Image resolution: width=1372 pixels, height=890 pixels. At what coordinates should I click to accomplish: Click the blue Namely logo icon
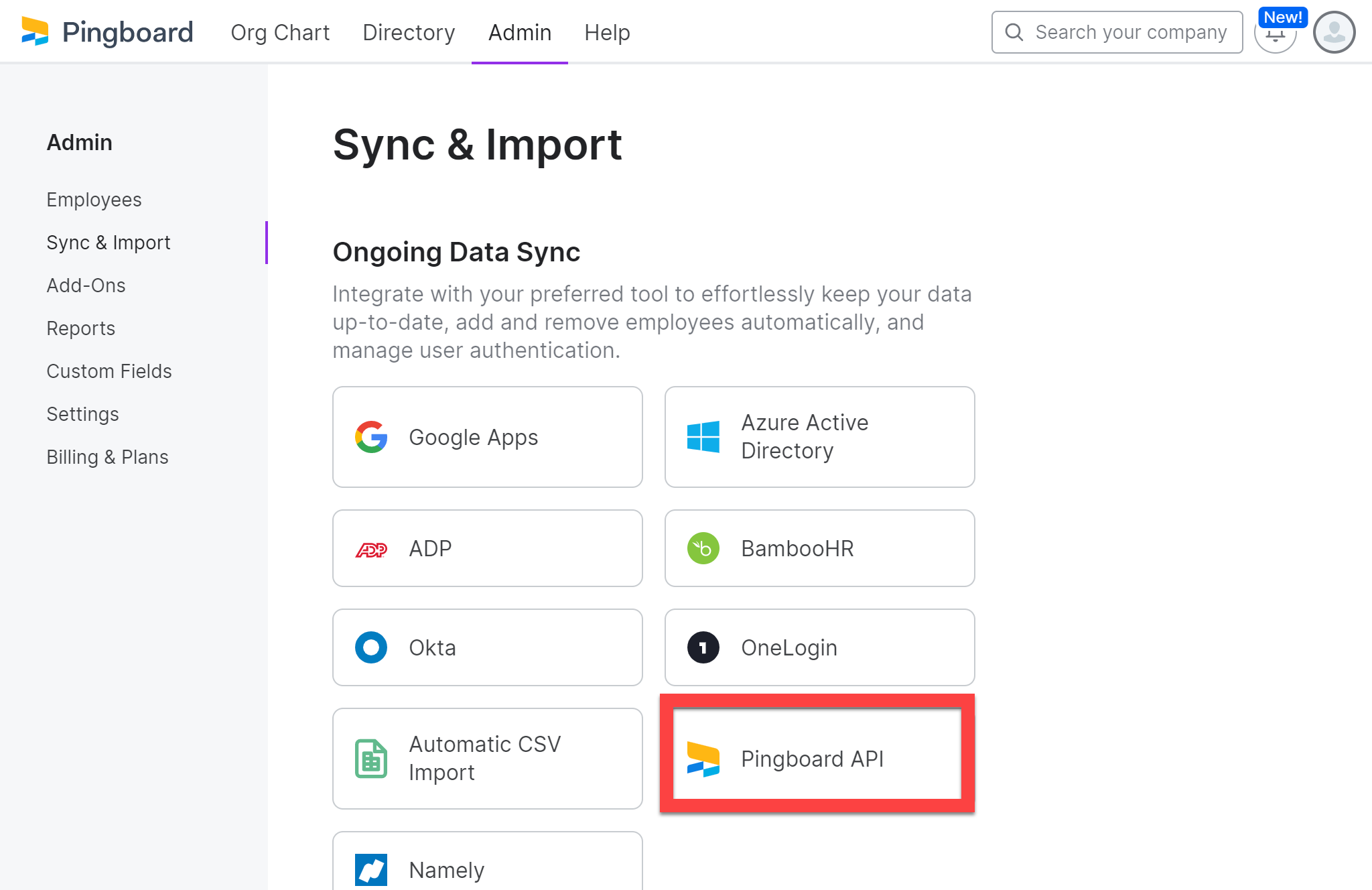tap(371, 870)
